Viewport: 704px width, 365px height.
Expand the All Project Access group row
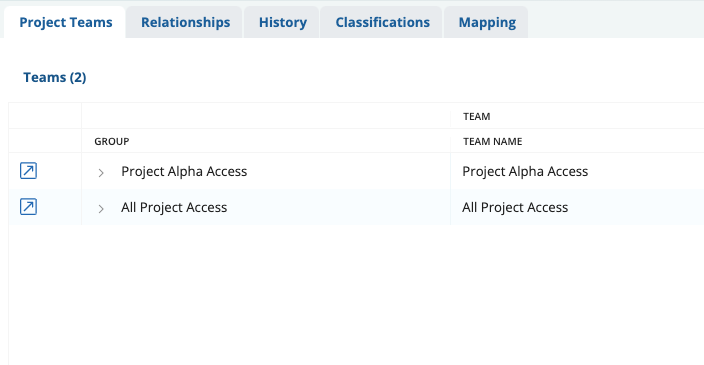point(101,208)
